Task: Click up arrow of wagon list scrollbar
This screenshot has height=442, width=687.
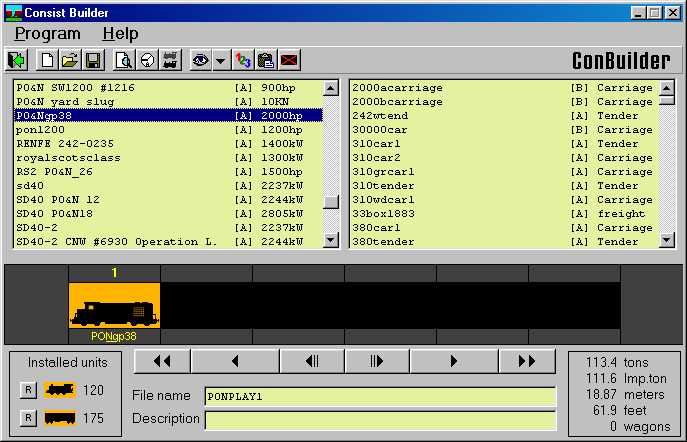Action: point(666,88)
